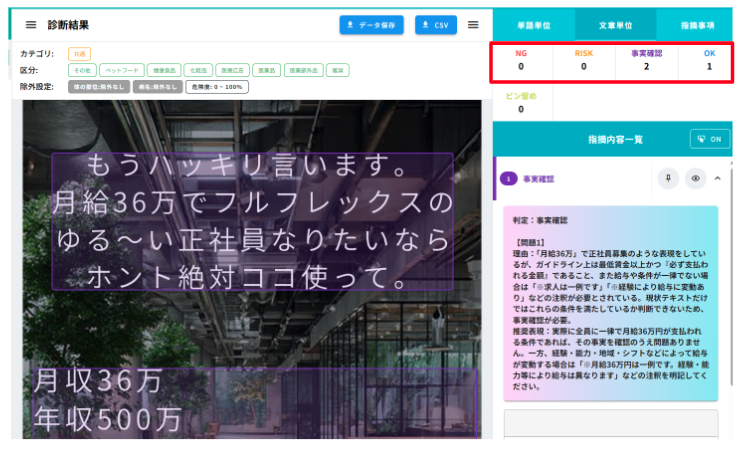Viewport: 741px width, 449px height.
Task: Open the menu icon right of CSV
Action: coord(473,25)
